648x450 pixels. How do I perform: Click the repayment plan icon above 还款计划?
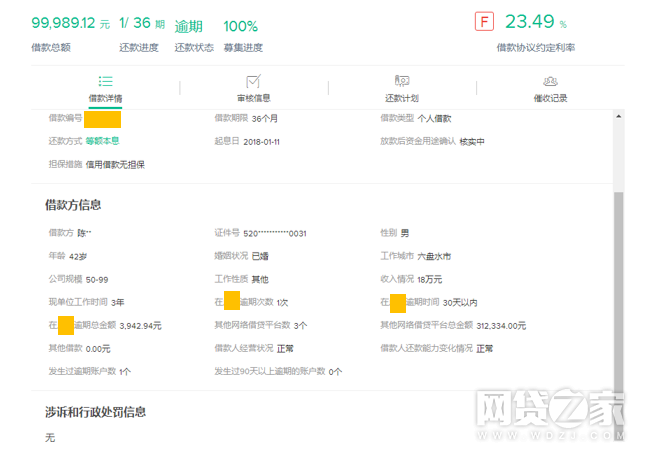(x=402, y=81)
